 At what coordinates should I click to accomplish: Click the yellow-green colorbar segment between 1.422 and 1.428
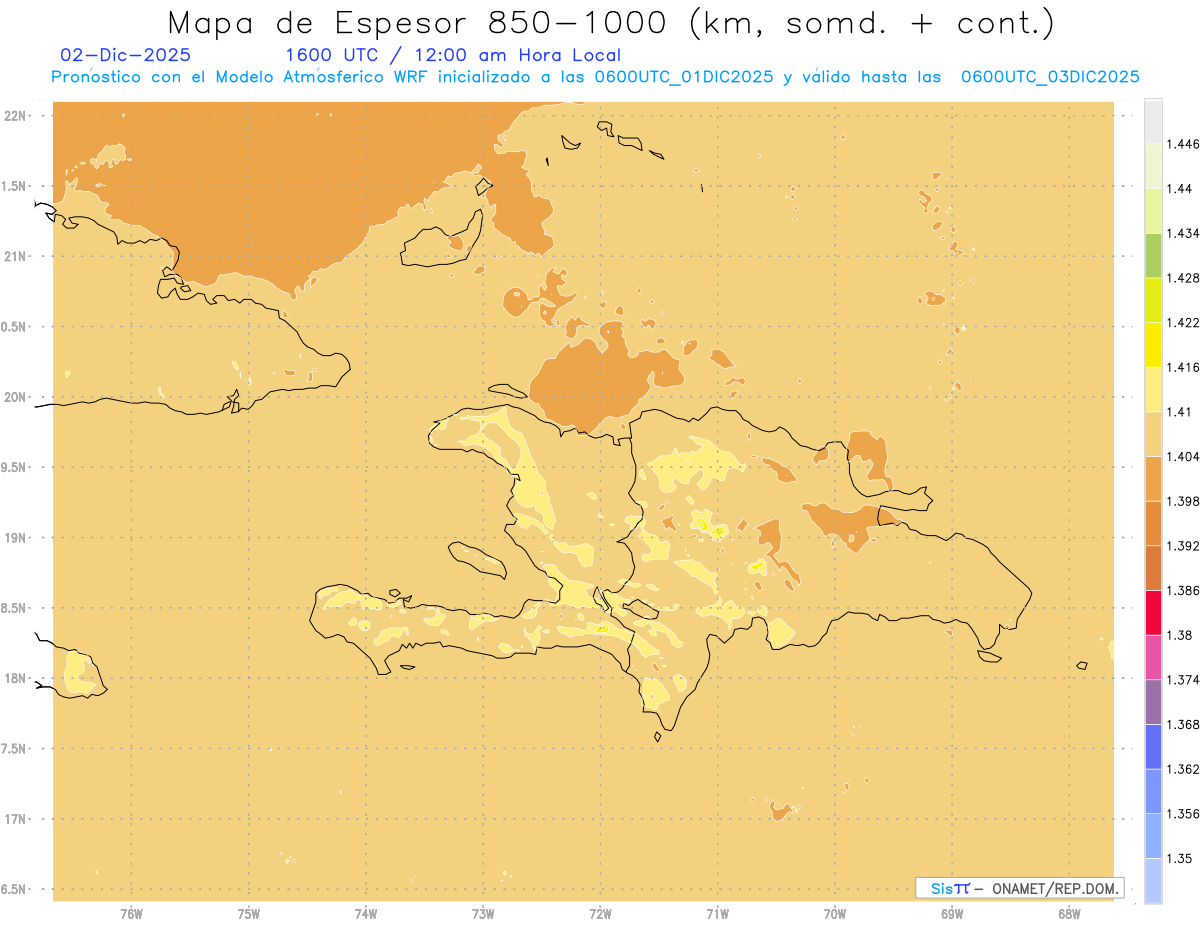(x=1153, y=300)
